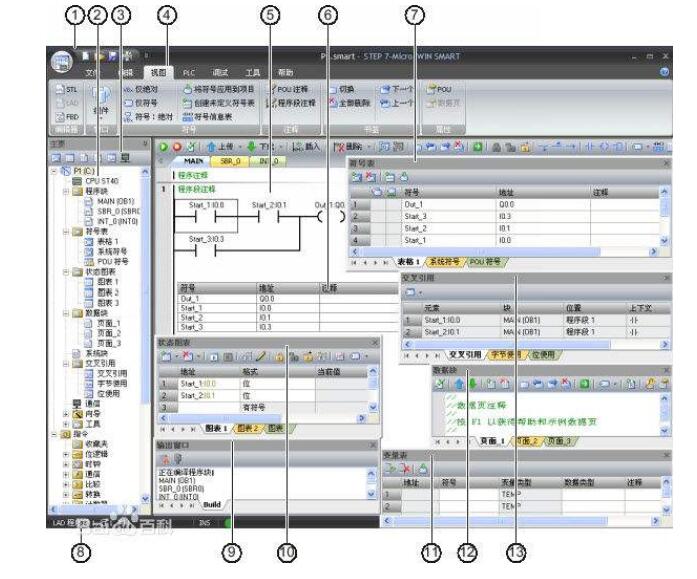This screenshot has width=697, height=579.
Task: Collapse the 状态图表 tree folder
Action: (66, 272)
